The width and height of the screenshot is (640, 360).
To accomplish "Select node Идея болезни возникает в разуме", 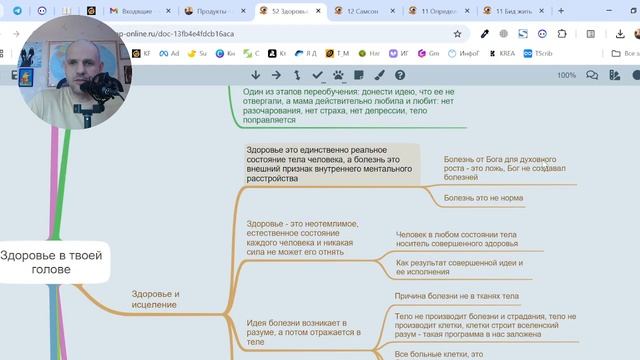I will (x=303, y=332).
